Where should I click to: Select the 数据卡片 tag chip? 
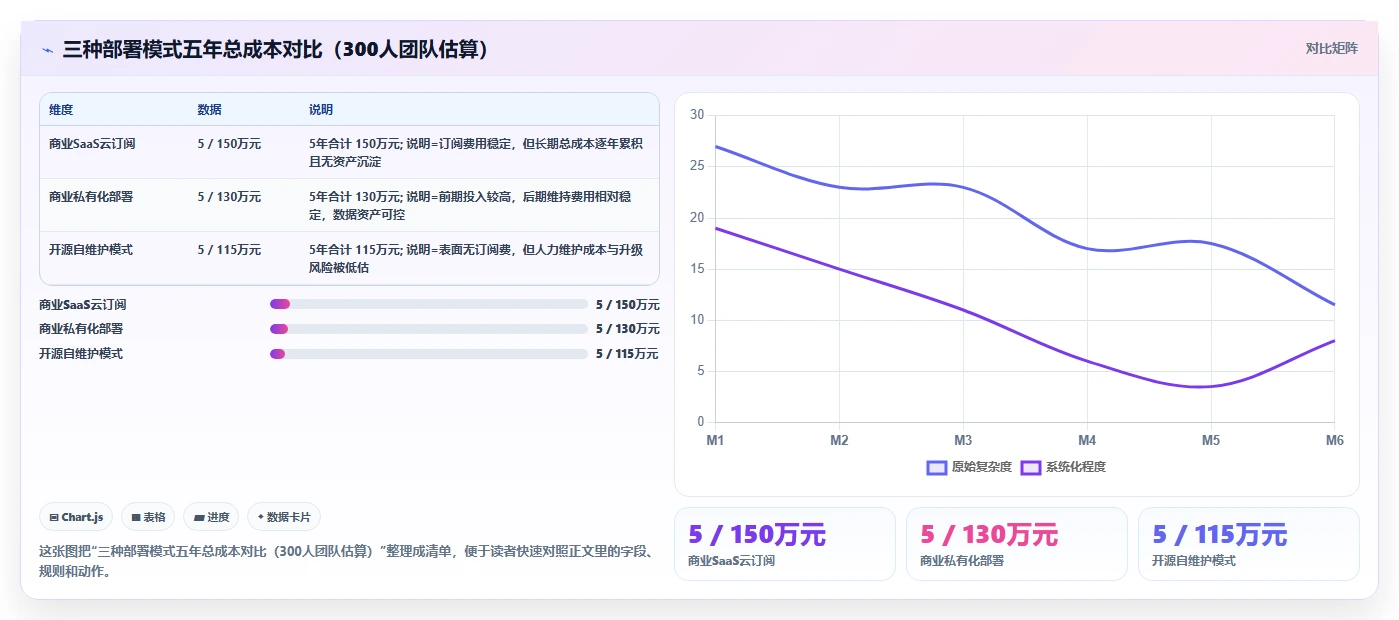tap(284, 517)
